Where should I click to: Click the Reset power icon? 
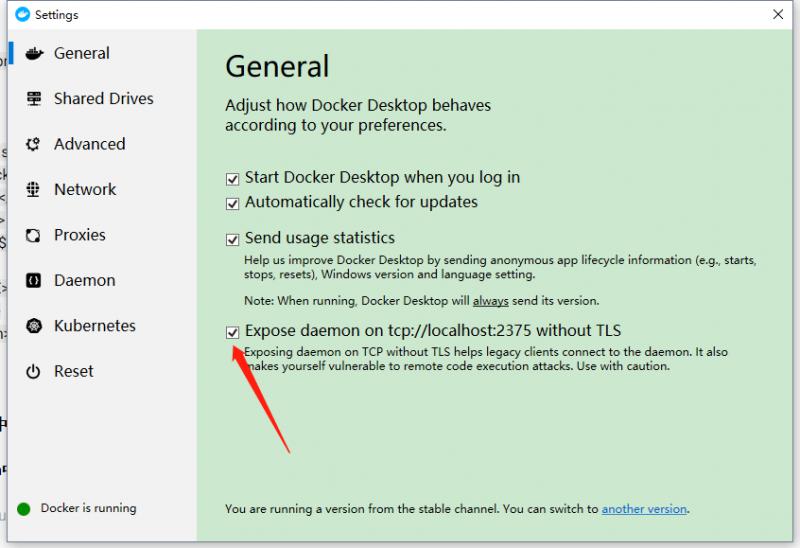33,372
